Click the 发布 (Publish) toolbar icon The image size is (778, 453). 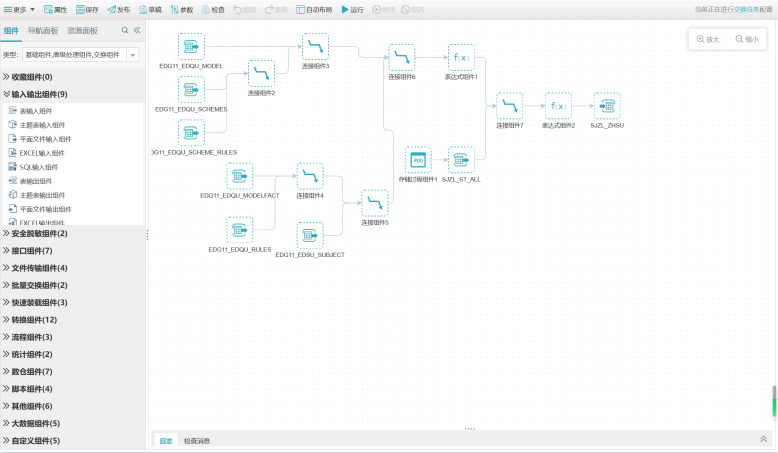click(118, 9)
